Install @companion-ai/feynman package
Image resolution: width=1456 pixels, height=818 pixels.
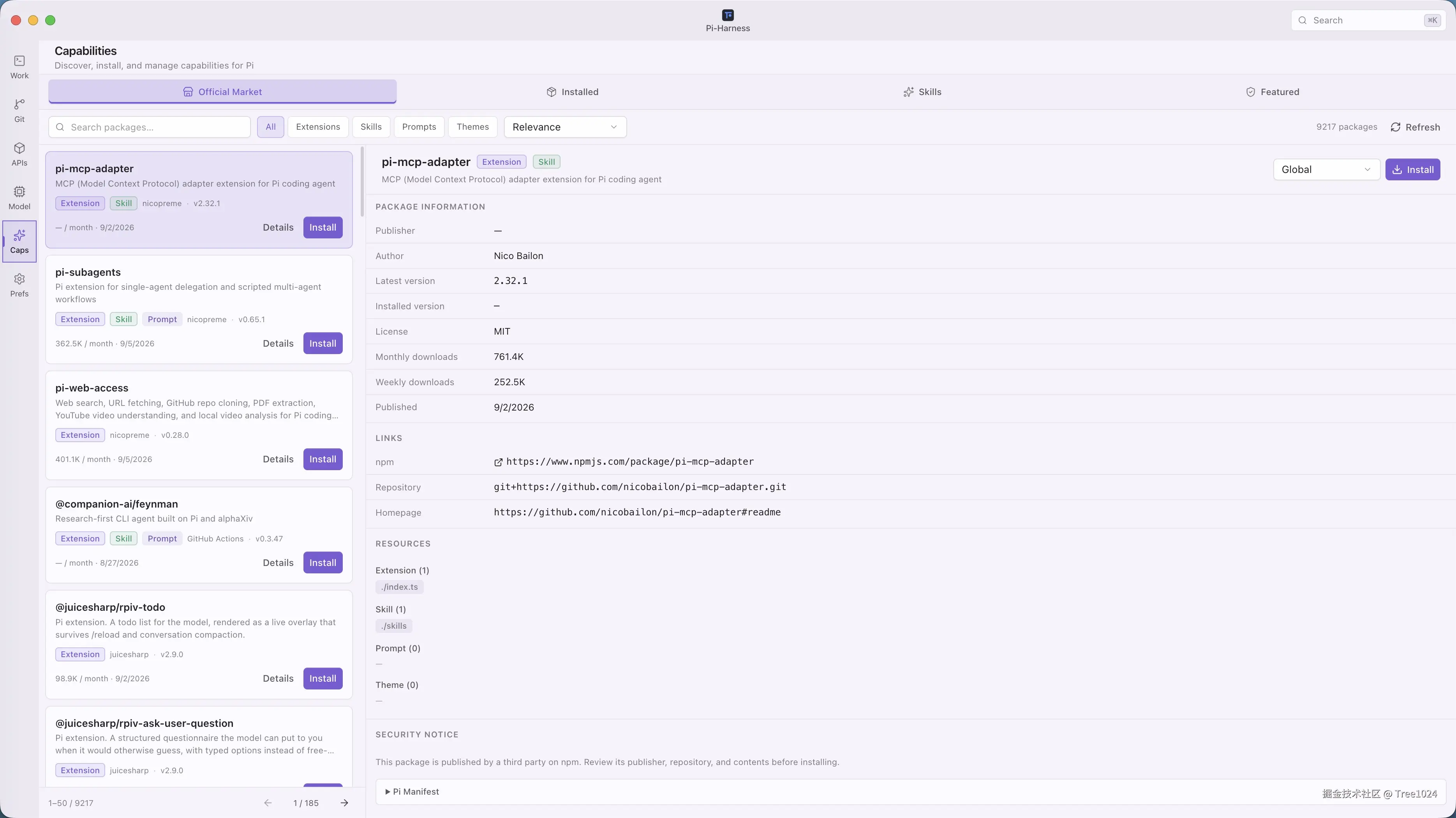click(x=323, y=562)
